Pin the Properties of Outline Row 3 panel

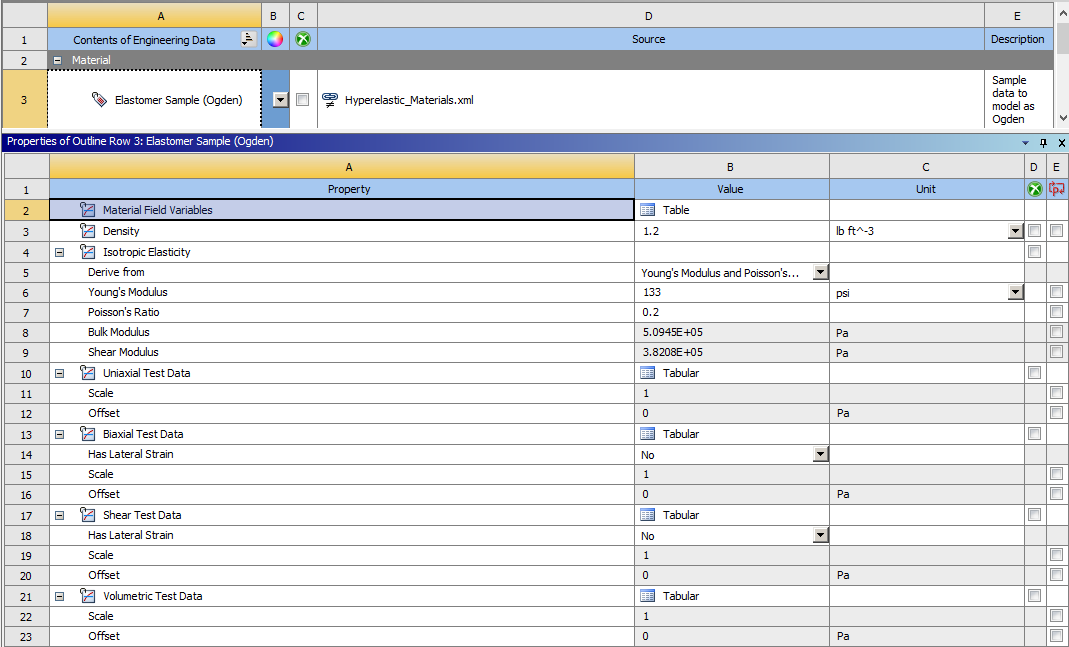(1044, 142)
